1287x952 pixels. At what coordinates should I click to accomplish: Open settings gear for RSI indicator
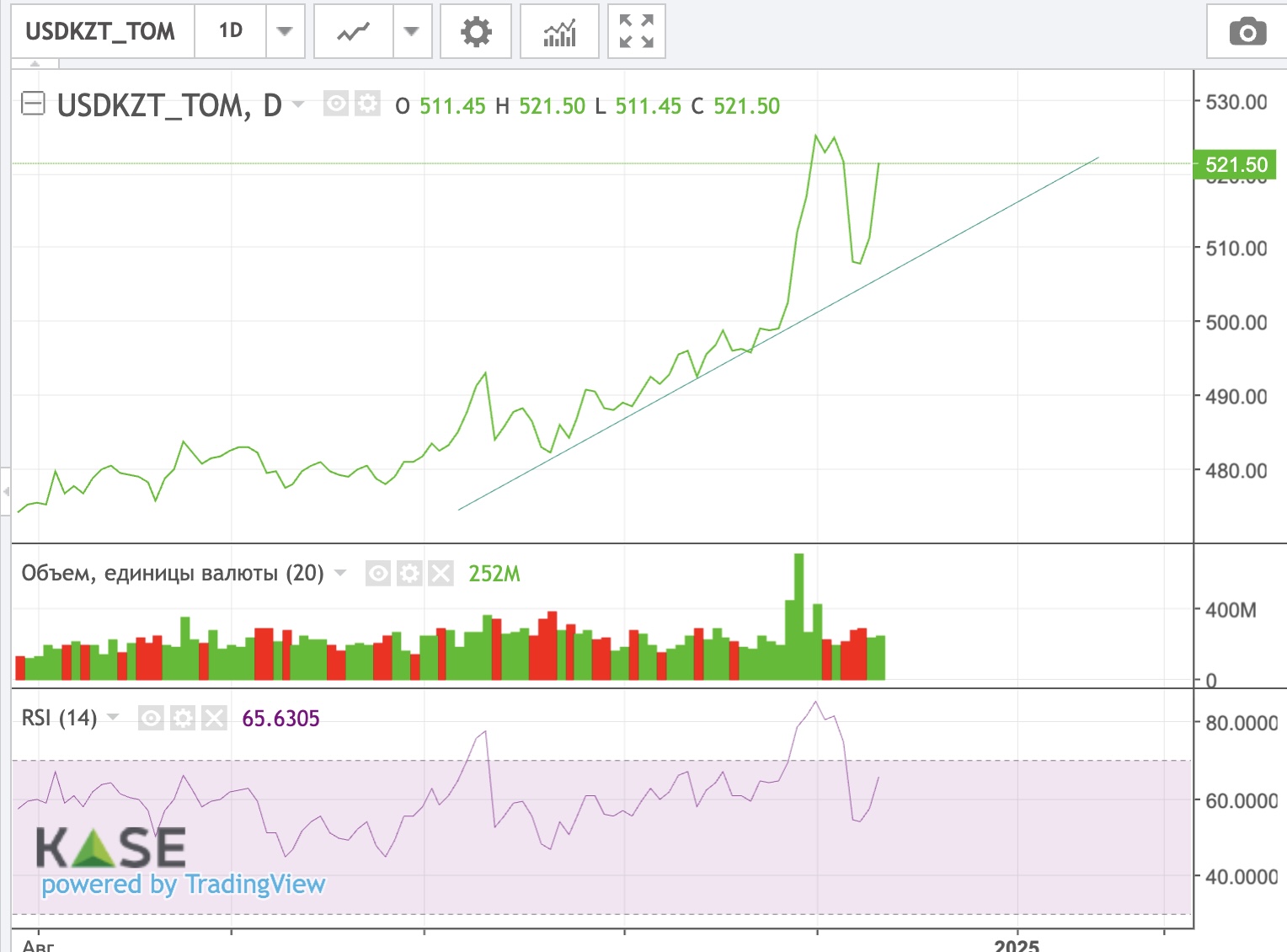[183, 718]
